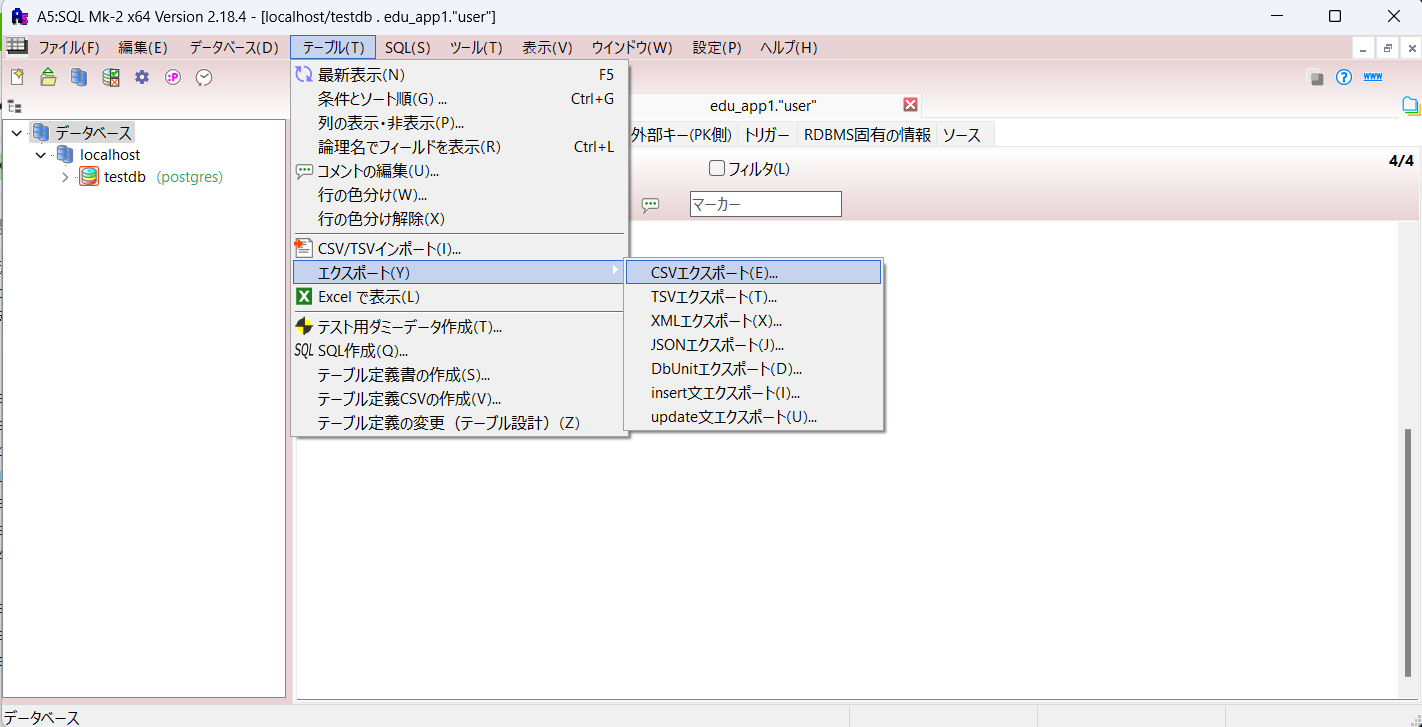Open CSV/TSVインポート(I)... menu item
1422x727 pixels.
tap(459, 248)
